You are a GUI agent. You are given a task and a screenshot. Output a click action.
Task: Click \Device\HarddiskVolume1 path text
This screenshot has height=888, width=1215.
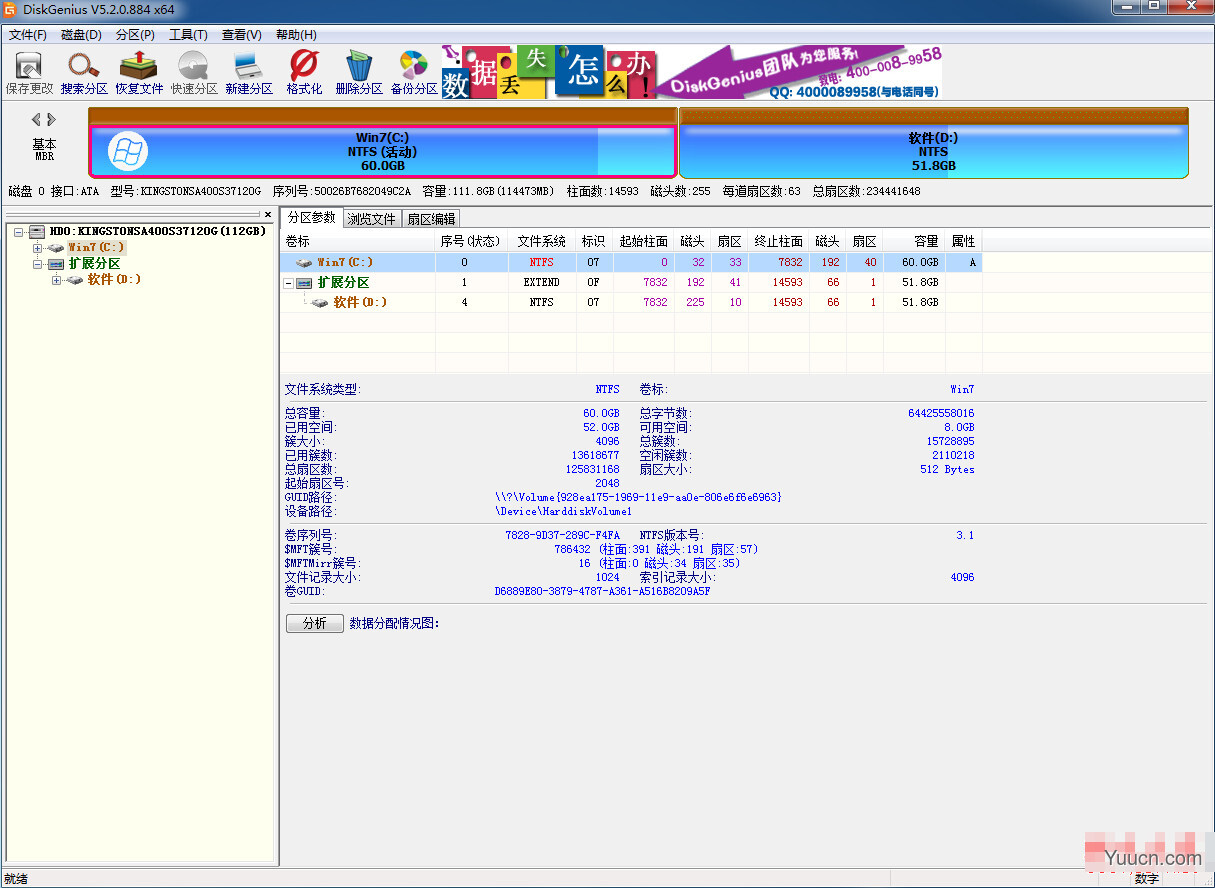(x=564, y=511)
